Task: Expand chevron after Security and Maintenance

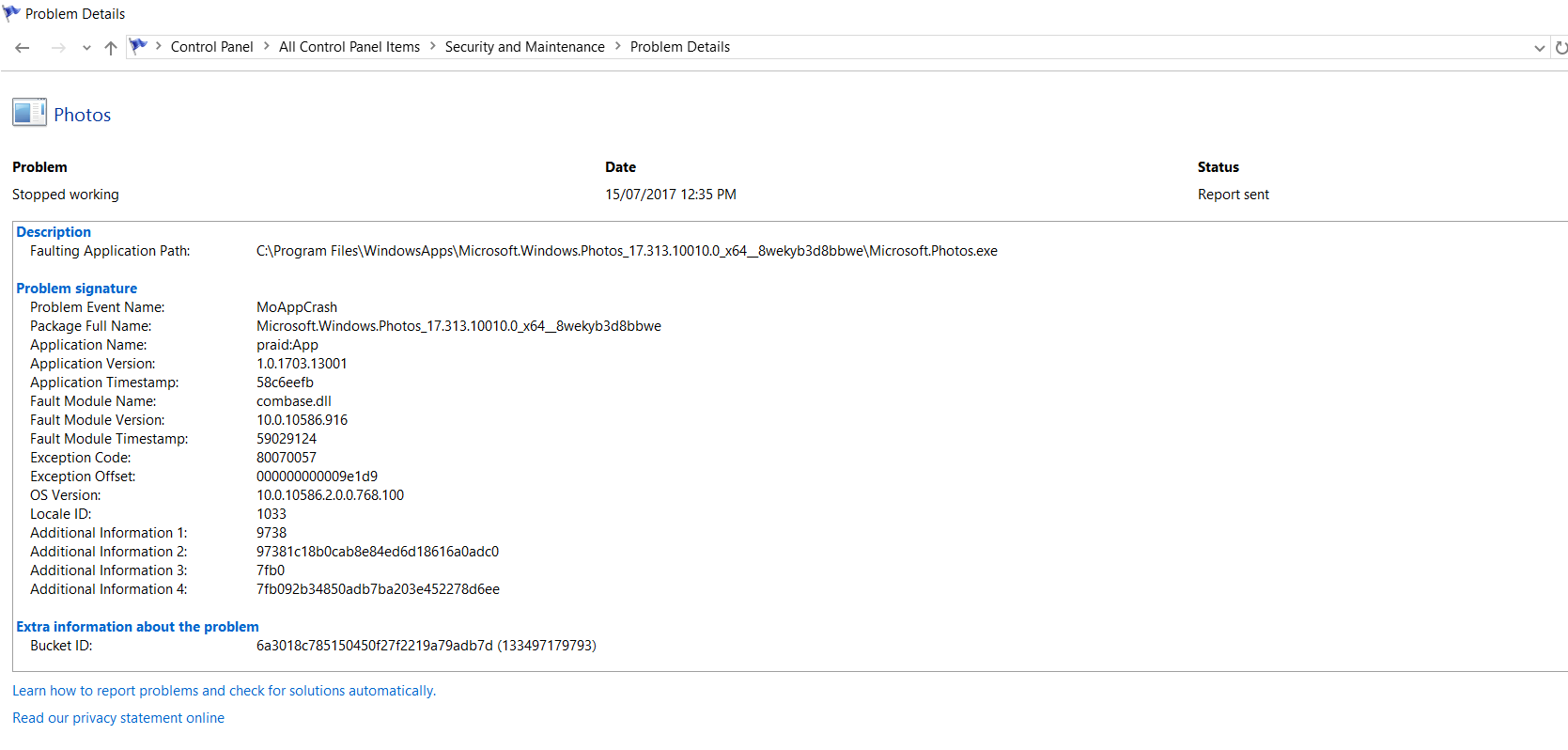Action: point(618,46)
